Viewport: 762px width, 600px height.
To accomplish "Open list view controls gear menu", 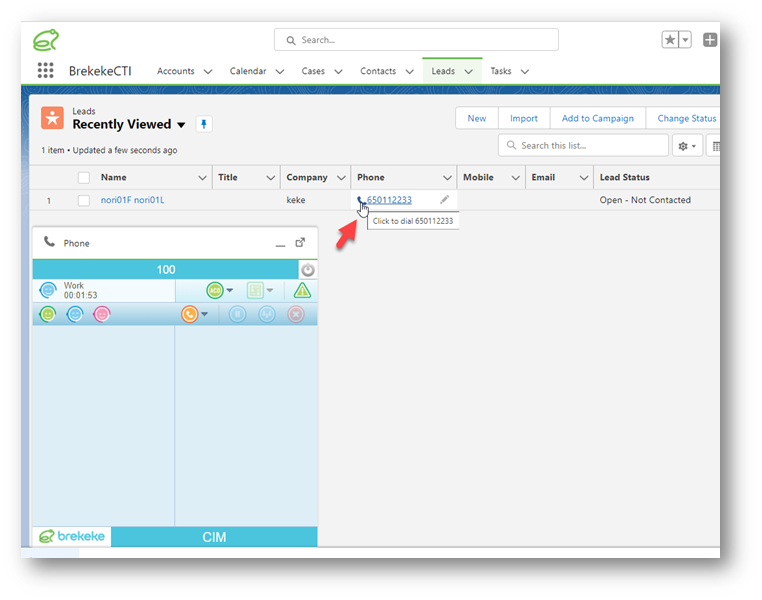I will click(687, 146).
